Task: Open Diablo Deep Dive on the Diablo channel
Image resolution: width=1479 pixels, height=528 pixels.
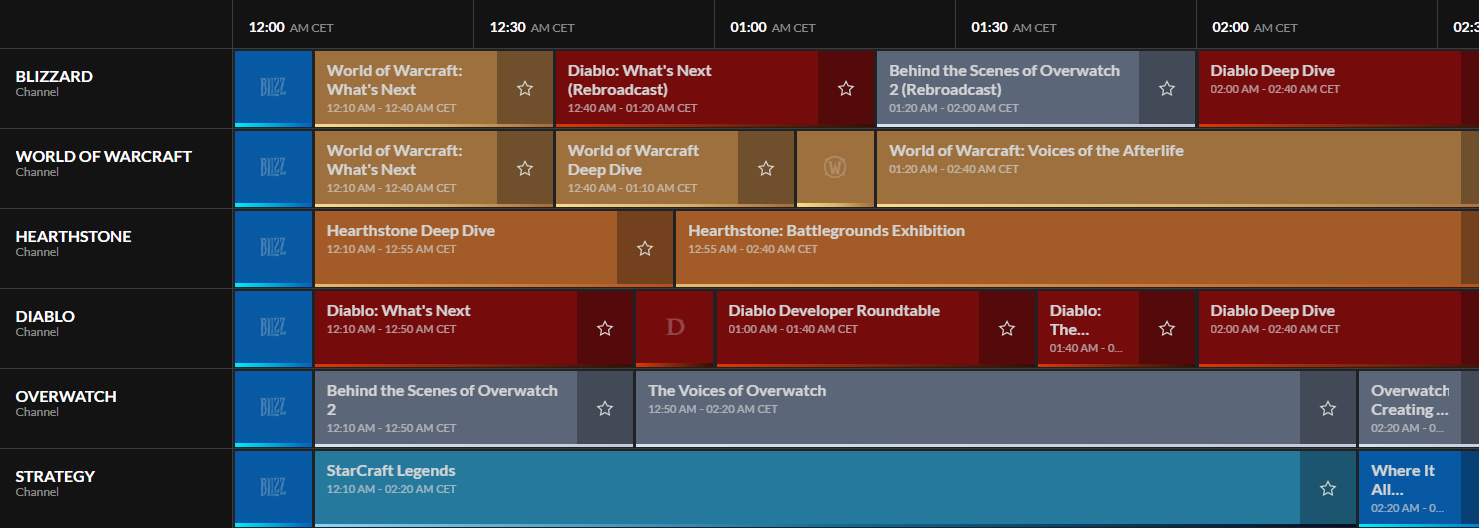Action: click(x=1338, y=328)
